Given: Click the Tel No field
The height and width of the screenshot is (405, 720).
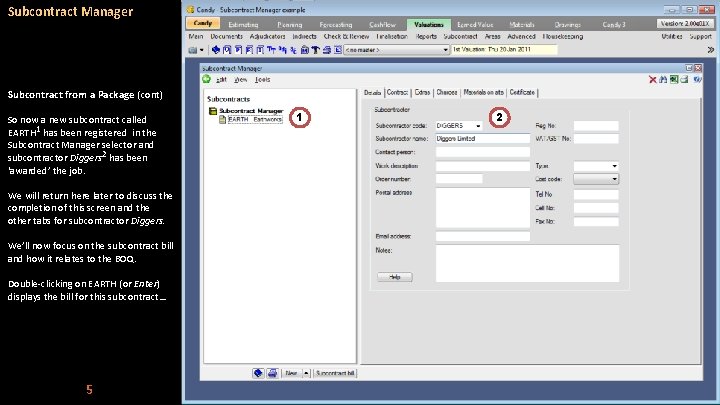Looking at the screenshot, I should [x=596, y=195].
